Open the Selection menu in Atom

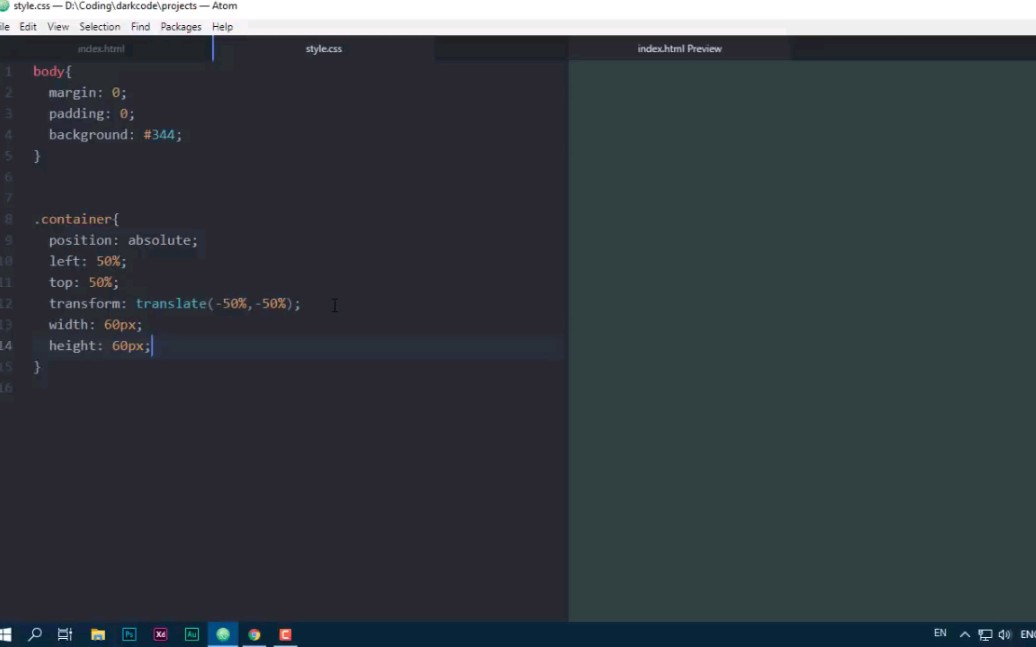pos(99,26)
